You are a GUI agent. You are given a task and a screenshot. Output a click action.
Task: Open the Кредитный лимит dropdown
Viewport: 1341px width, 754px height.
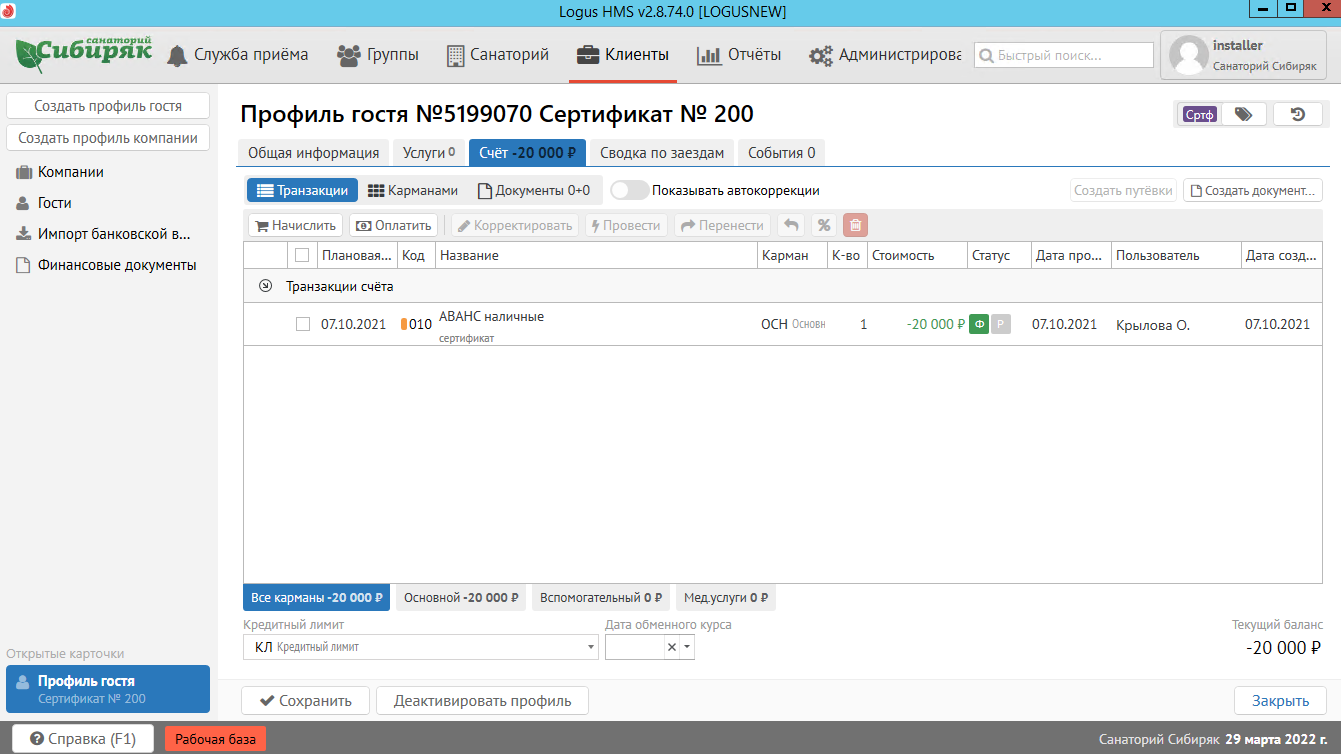[591, 647]
